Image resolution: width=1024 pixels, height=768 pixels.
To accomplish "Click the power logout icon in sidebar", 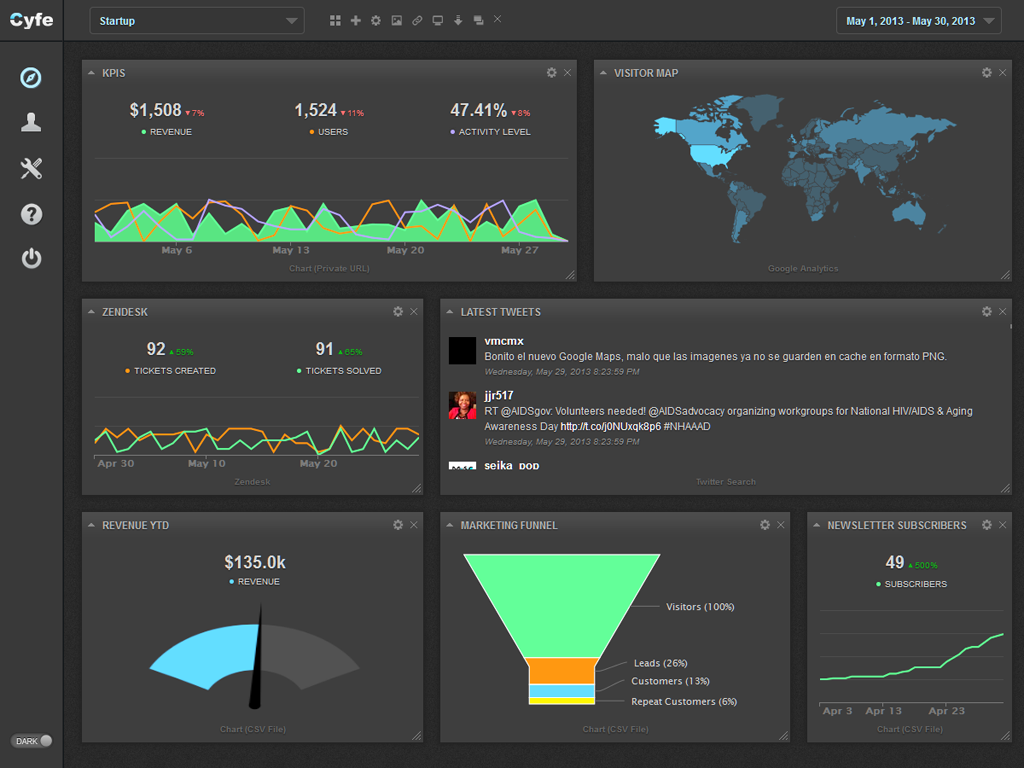I will click(31, 259).
